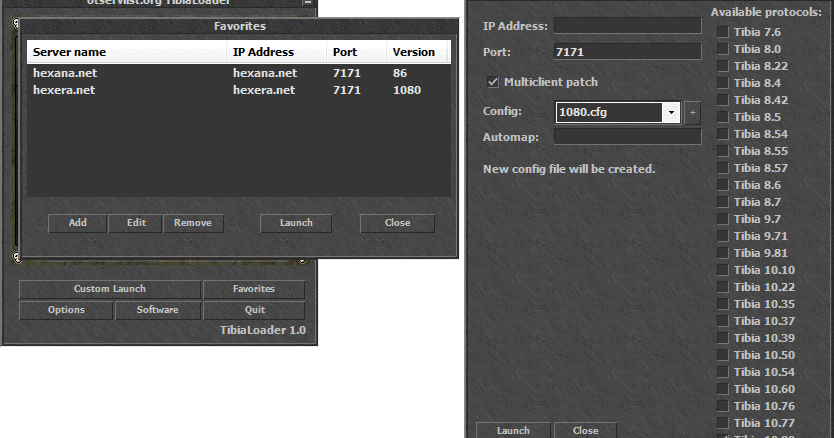Open the Software button
The image size is (834, 438).
pos(157,310)
